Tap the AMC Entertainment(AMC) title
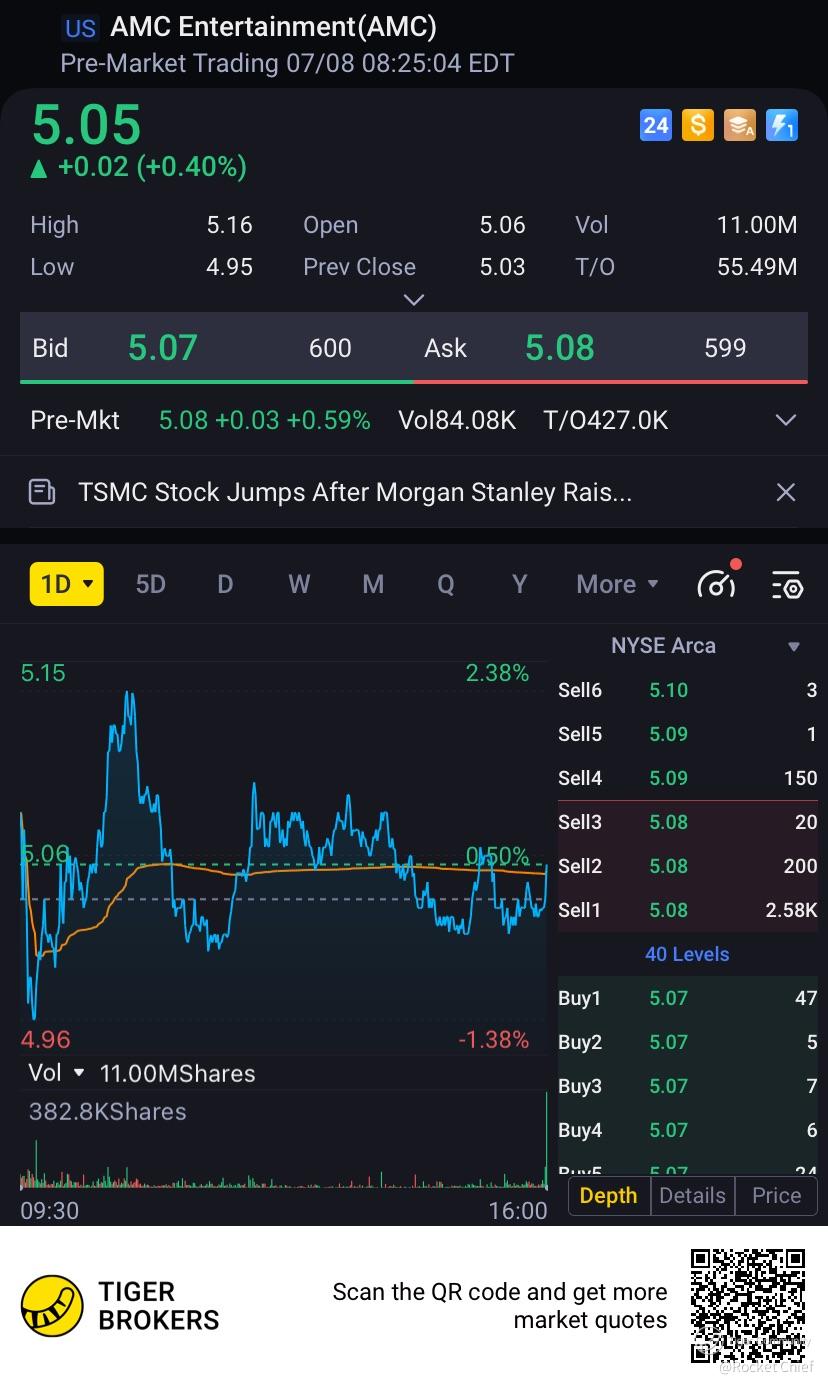Screen dimensions: 828x1386 [273, 27]
